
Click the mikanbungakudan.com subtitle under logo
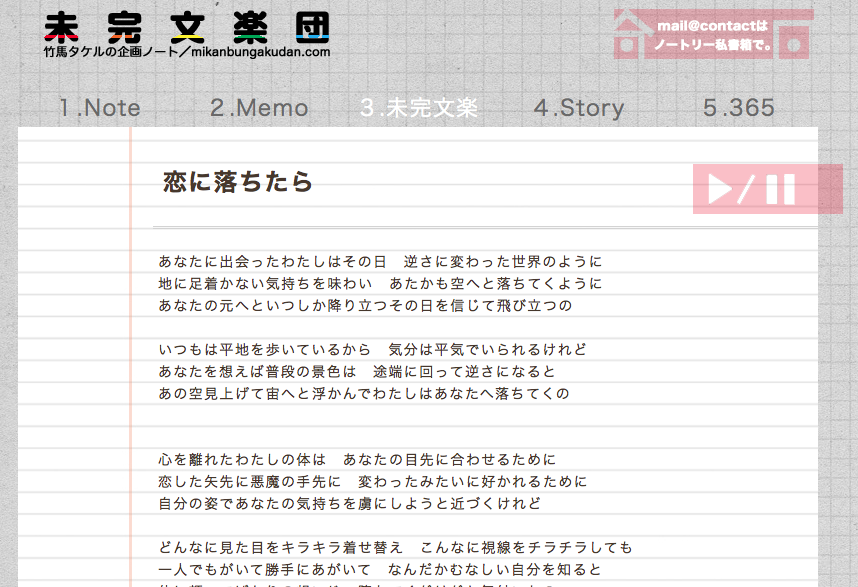pyautogui.click(x=187, y=52)
